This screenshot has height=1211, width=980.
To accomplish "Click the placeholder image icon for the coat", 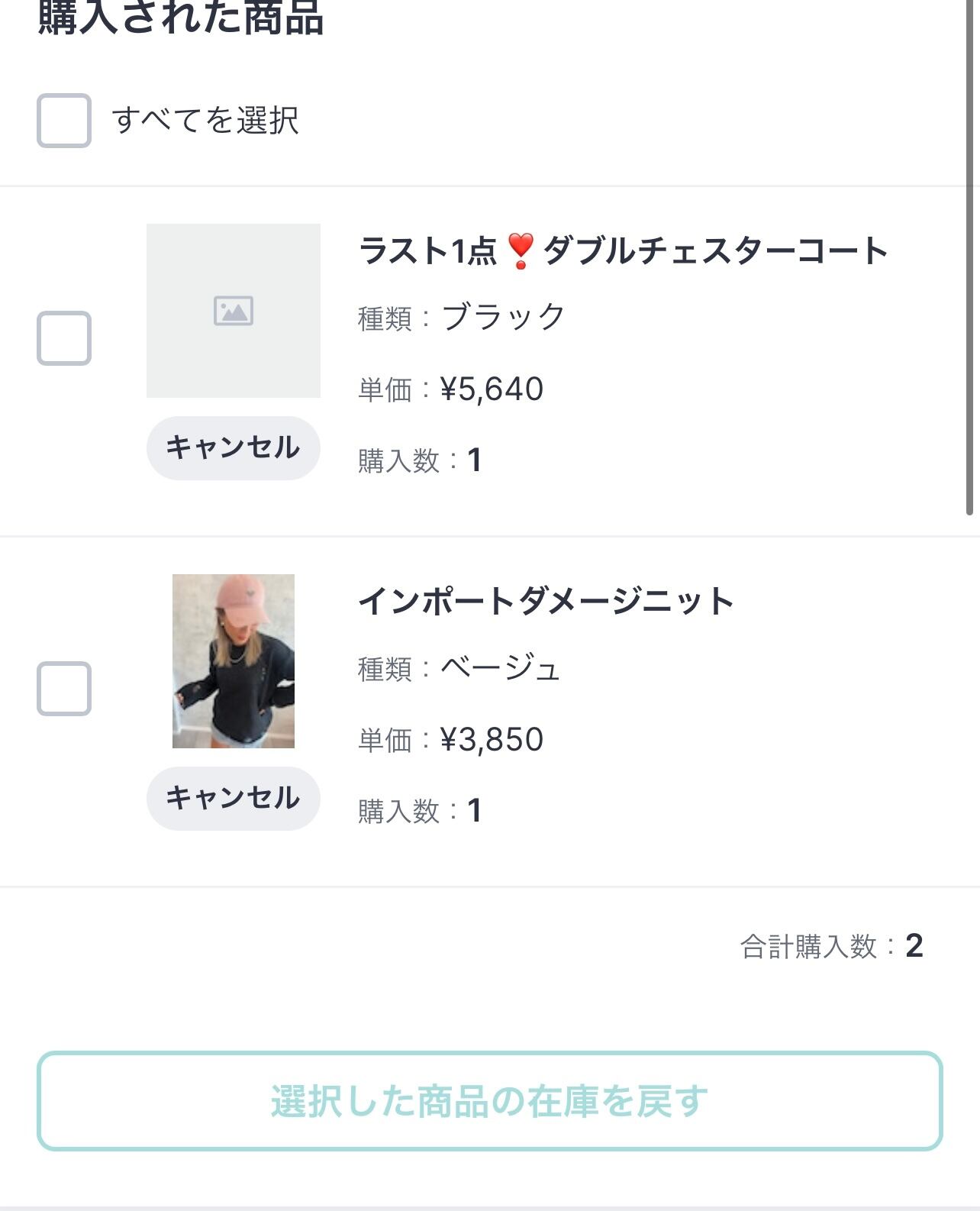I will 233,311.
